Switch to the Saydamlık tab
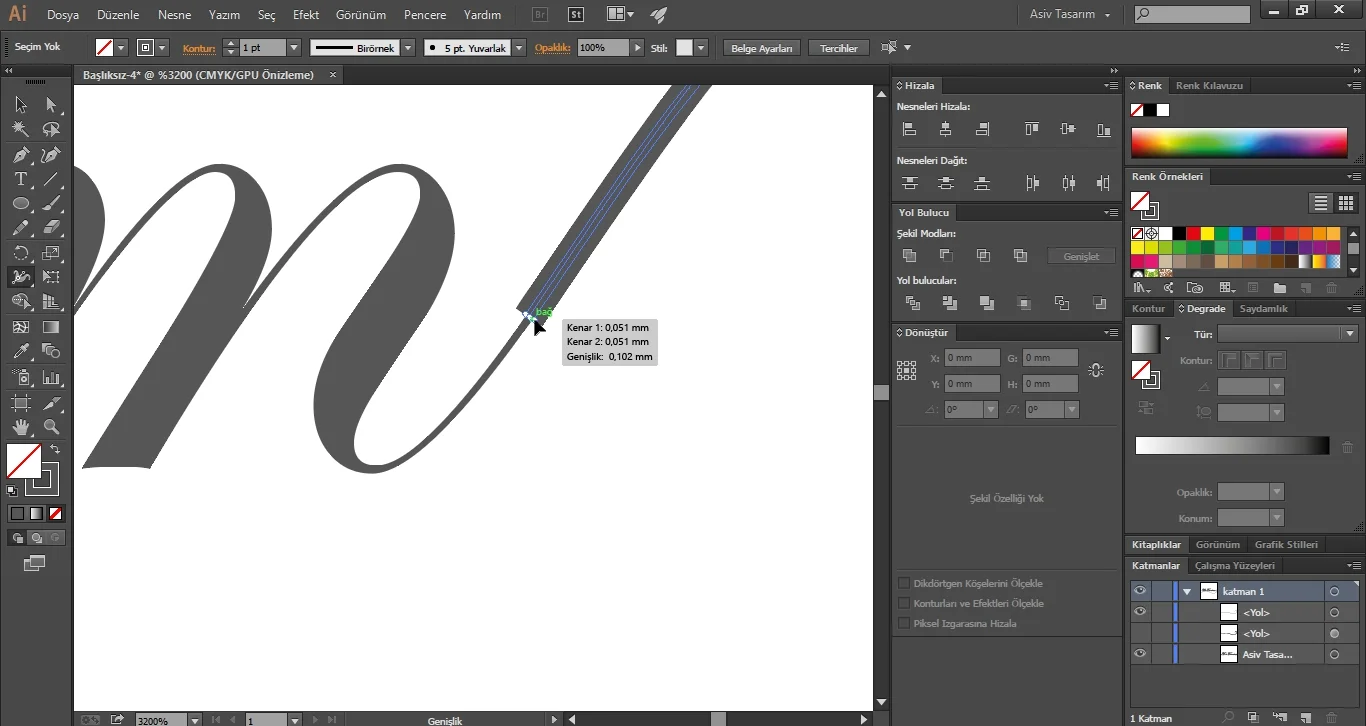 [x=1264, y=308]
